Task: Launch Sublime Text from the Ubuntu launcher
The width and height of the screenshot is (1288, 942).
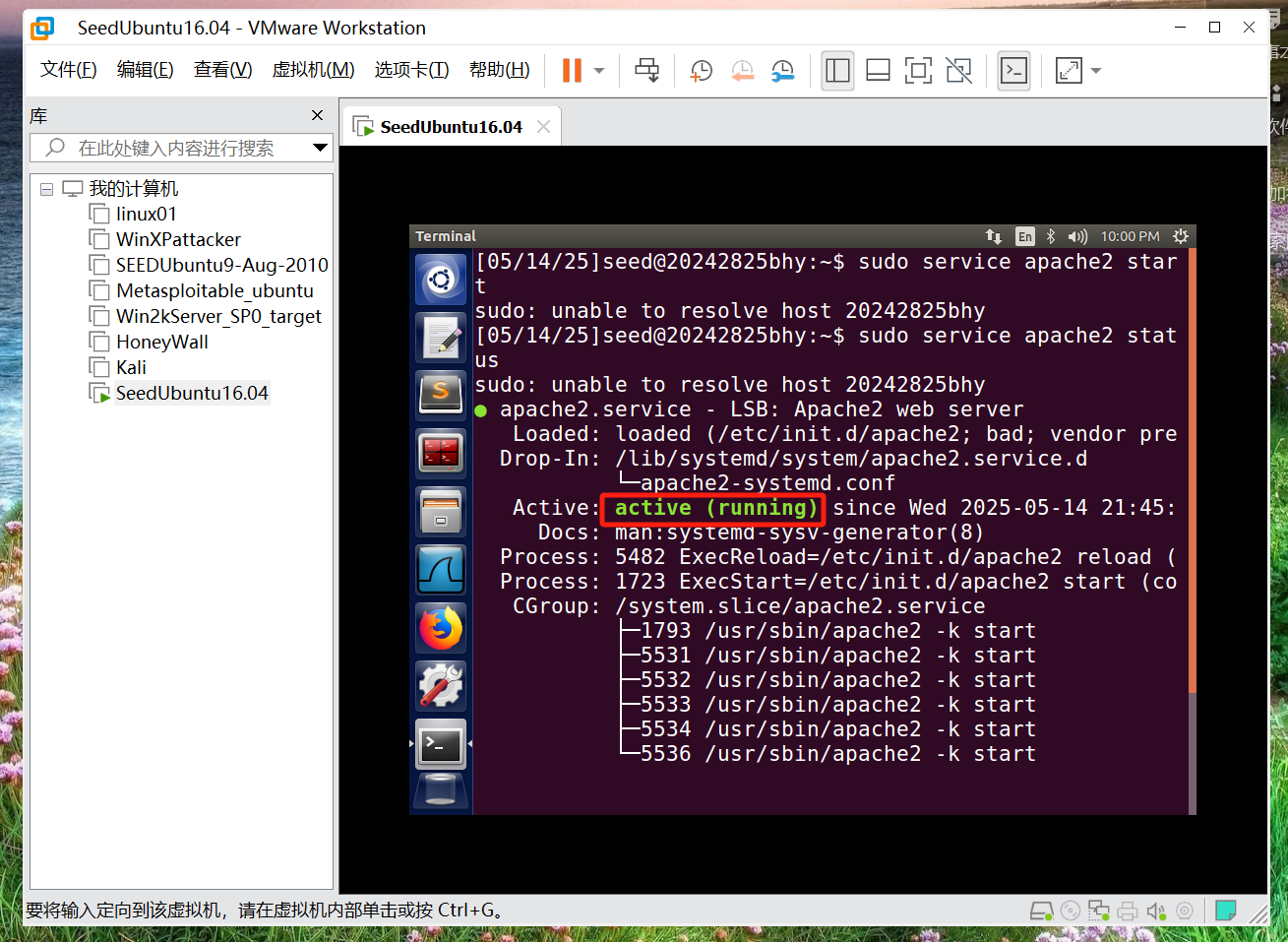Action: pyautogui.click(x=441, y=396)
